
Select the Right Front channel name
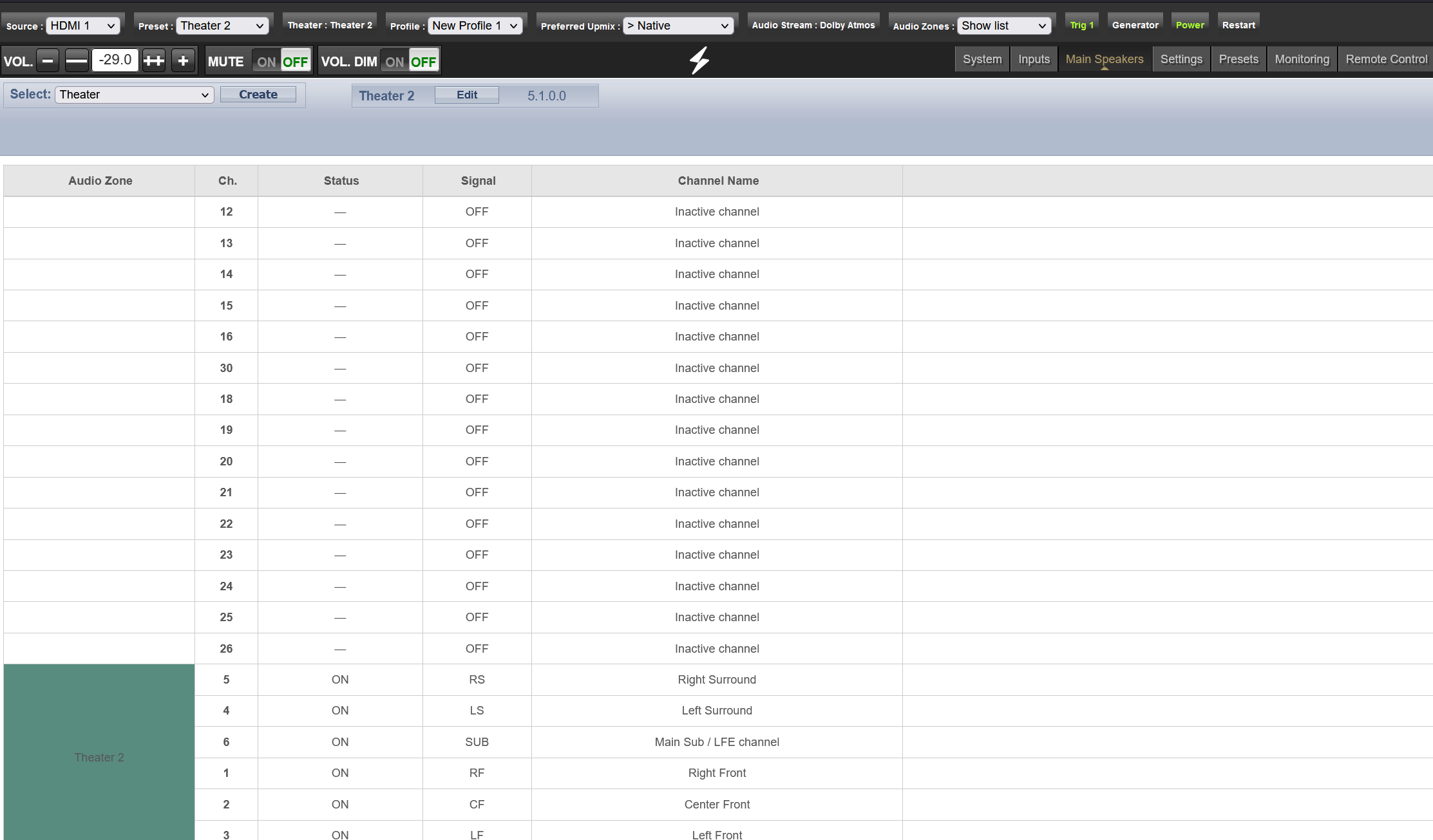coord(717,773)
